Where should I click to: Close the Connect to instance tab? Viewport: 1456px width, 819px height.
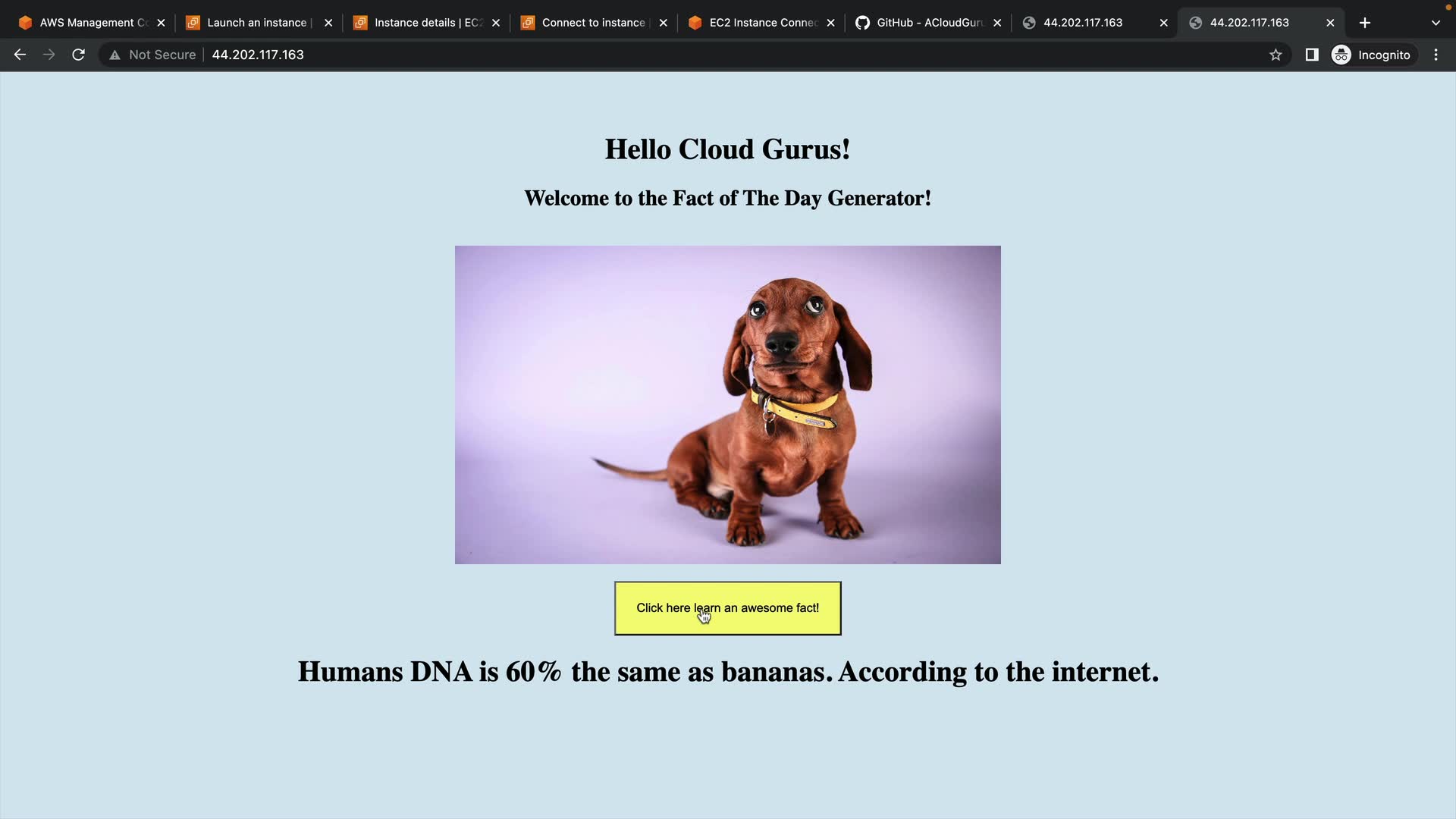(x=664, y=23)
